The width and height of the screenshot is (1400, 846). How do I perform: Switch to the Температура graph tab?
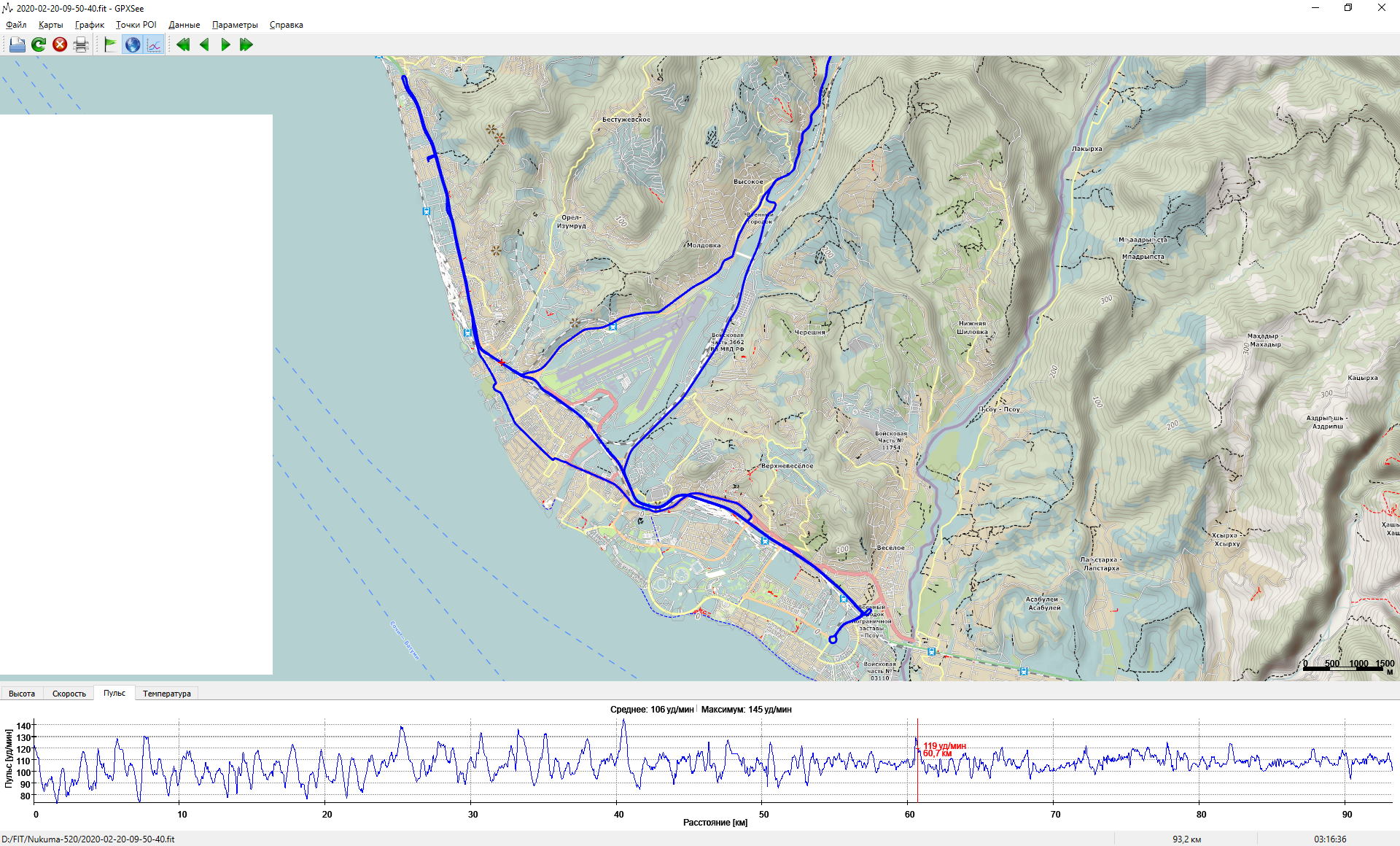tap(166, 694)
